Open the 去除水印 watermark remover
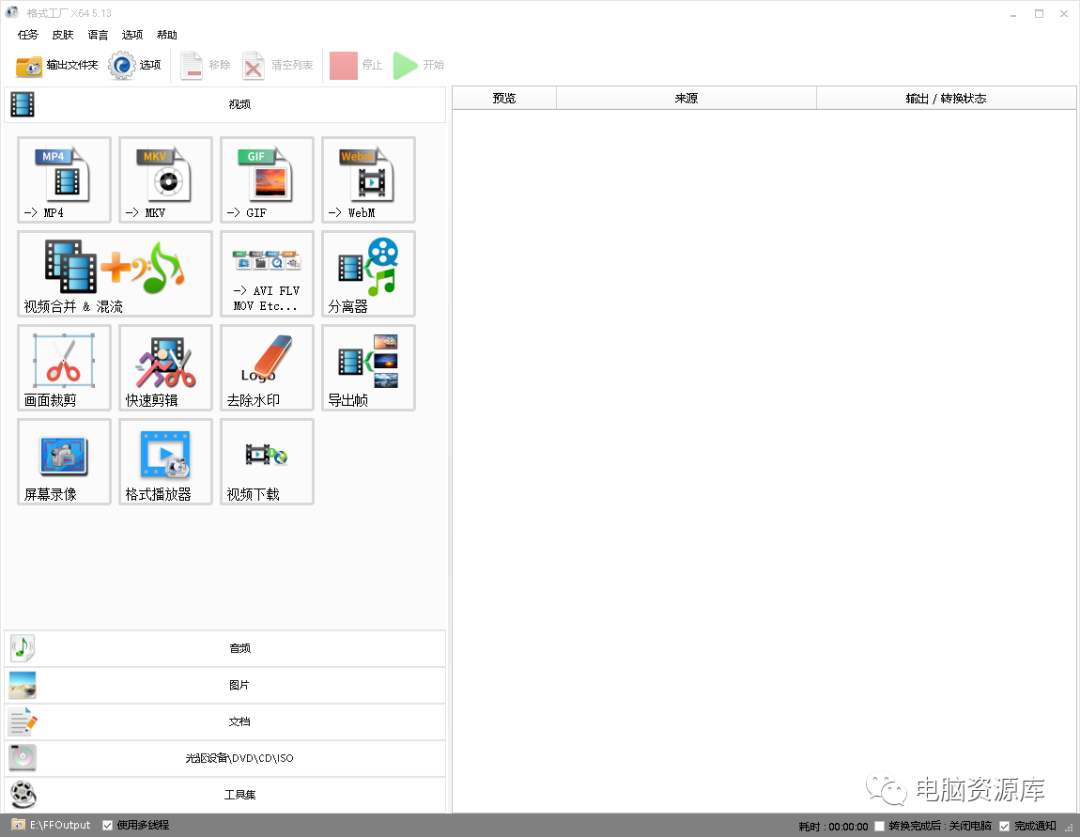Viewport: 1080px width, 837px height. pyautogui.click(x=267, y=368)
